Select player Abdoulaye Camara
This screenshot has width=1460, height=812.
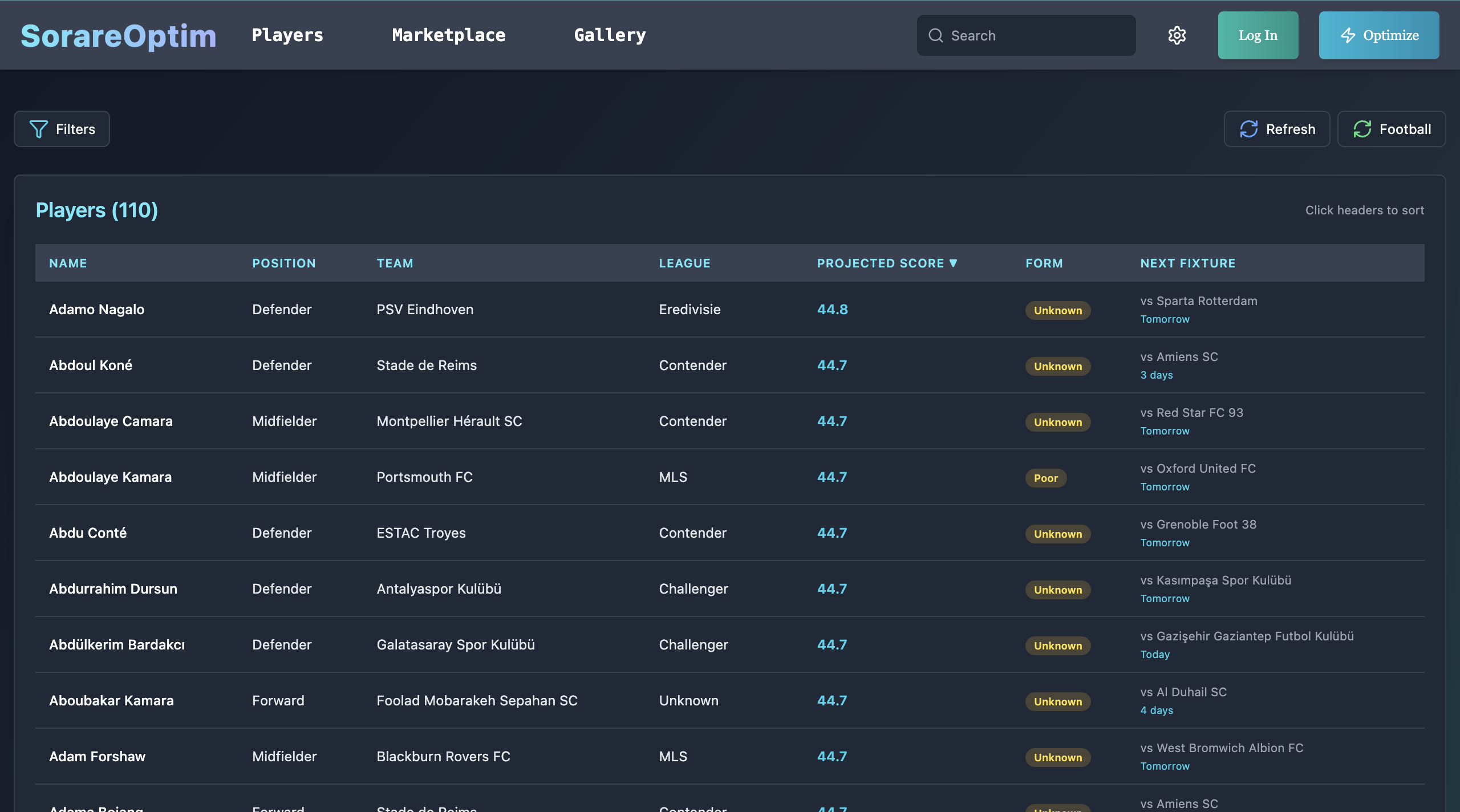[x=111, y=421]
